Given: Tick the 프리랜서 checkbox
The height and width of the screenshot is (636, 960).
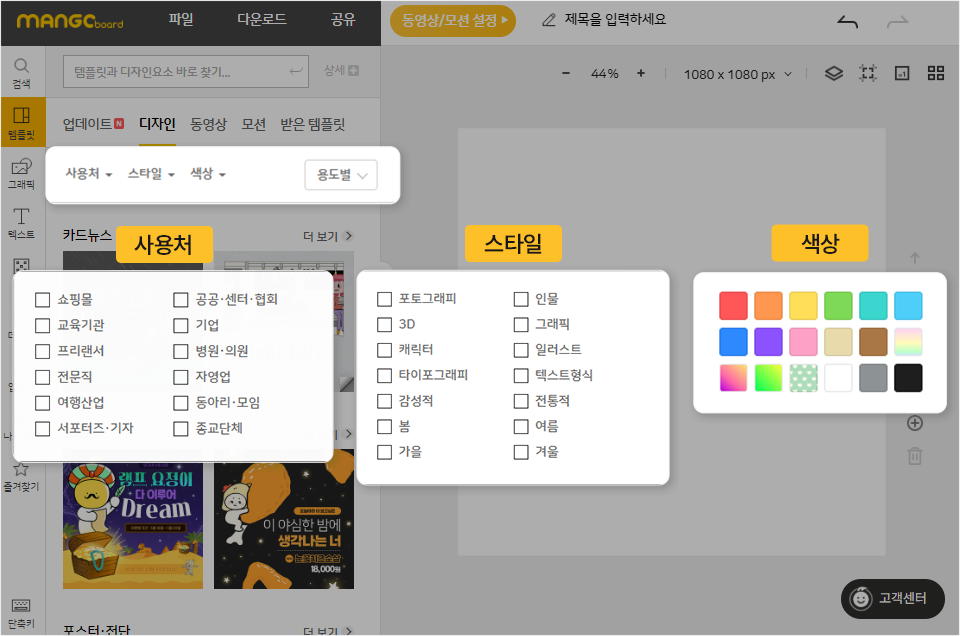Looking at the screenshot, I should (42, 351).
